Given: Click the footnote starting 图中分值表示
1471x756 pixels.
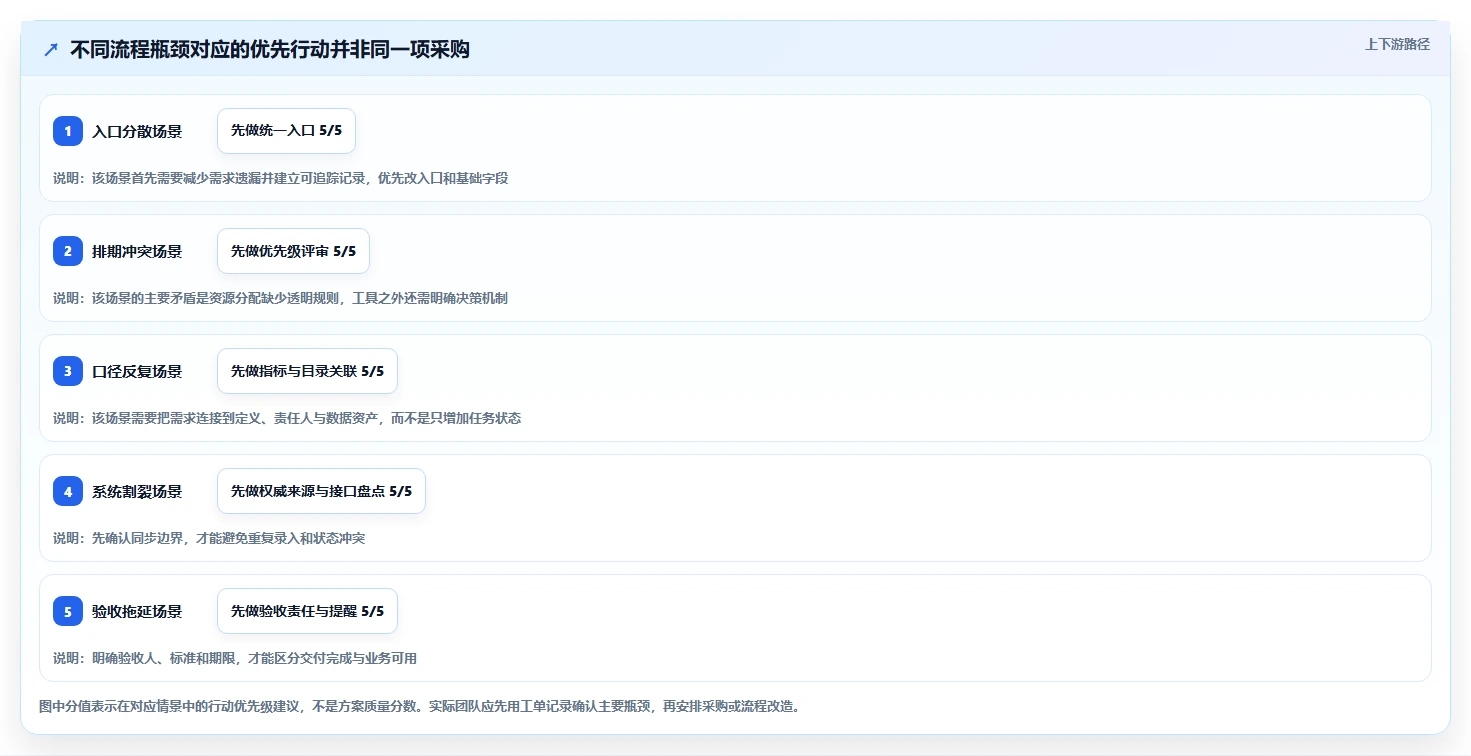Looking at the screenshot, I should click(419, 706).
